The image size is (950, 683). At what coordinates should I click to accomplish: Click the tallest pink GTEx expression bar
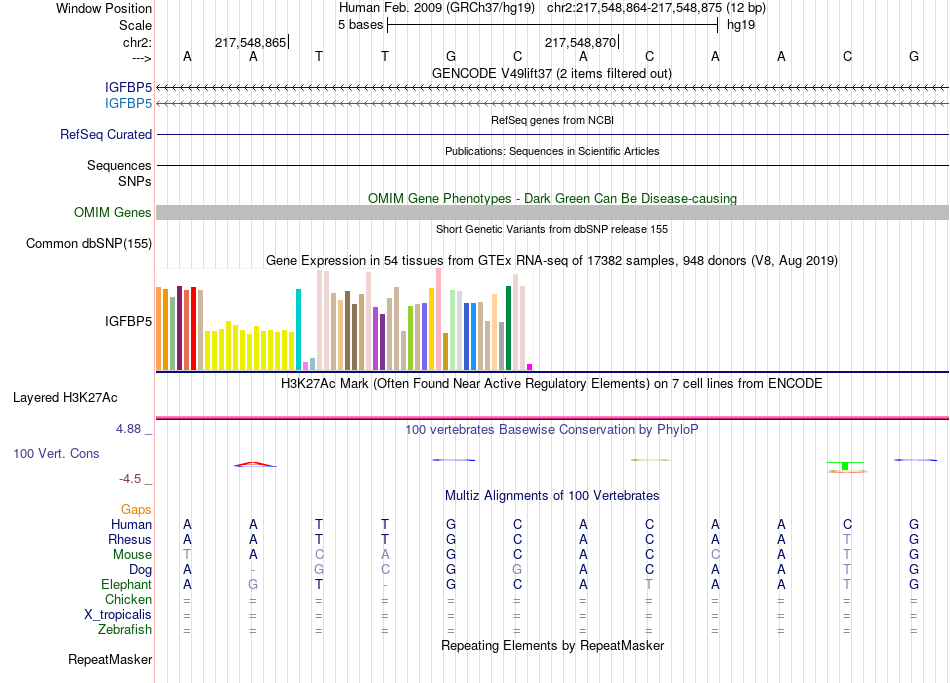[439, 319]
